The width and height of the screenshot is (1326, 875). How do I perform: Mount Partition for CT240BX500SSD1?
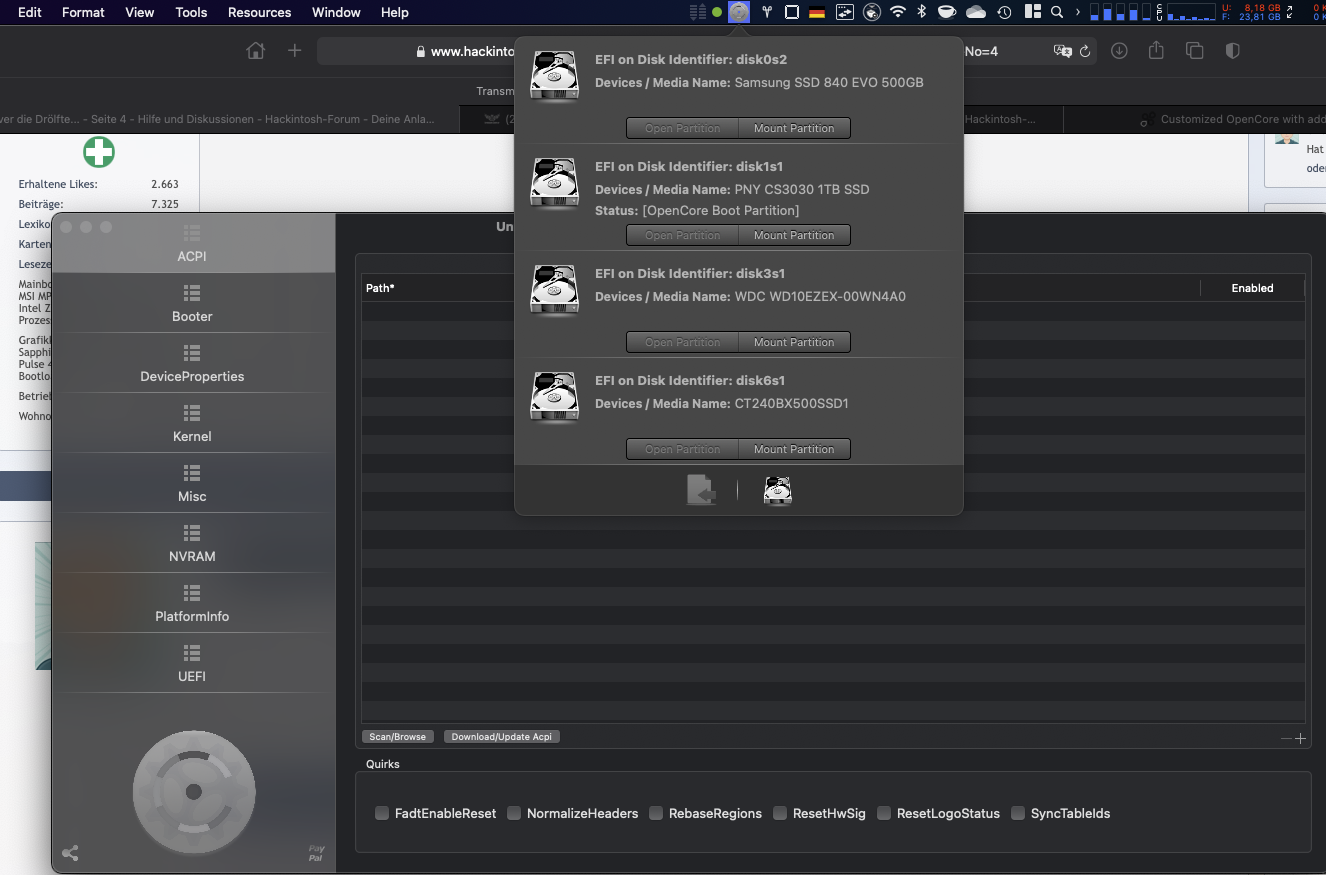[x=794, y=449]
